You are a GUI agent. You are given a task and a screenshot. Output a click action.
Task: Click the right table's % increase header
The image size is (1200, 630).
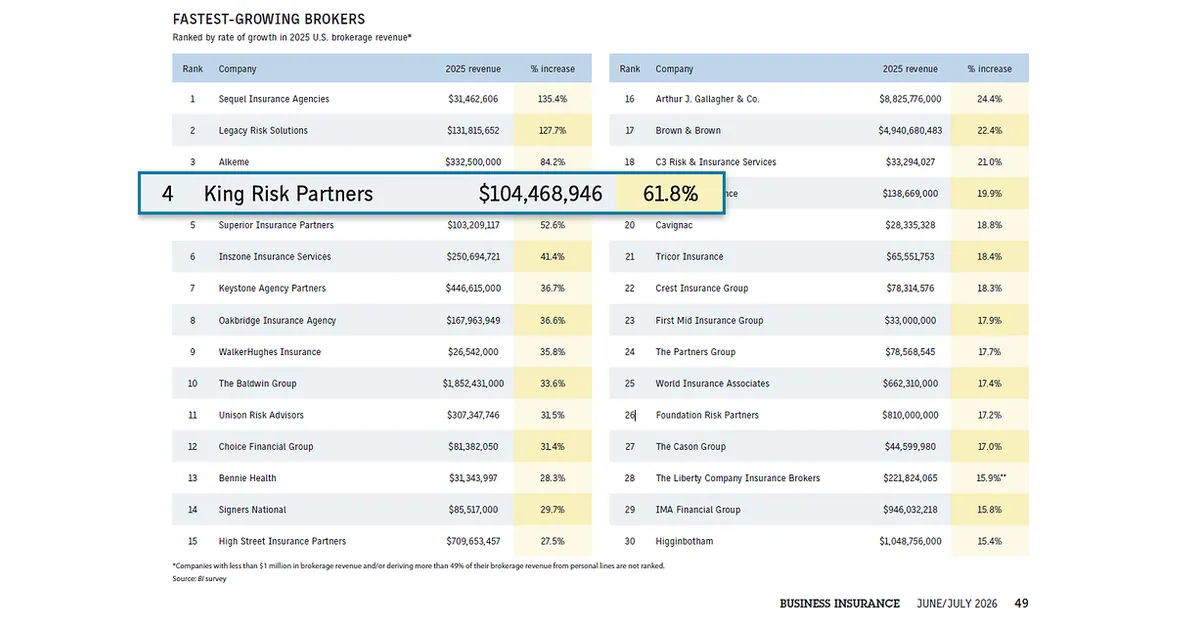(990, 69)
